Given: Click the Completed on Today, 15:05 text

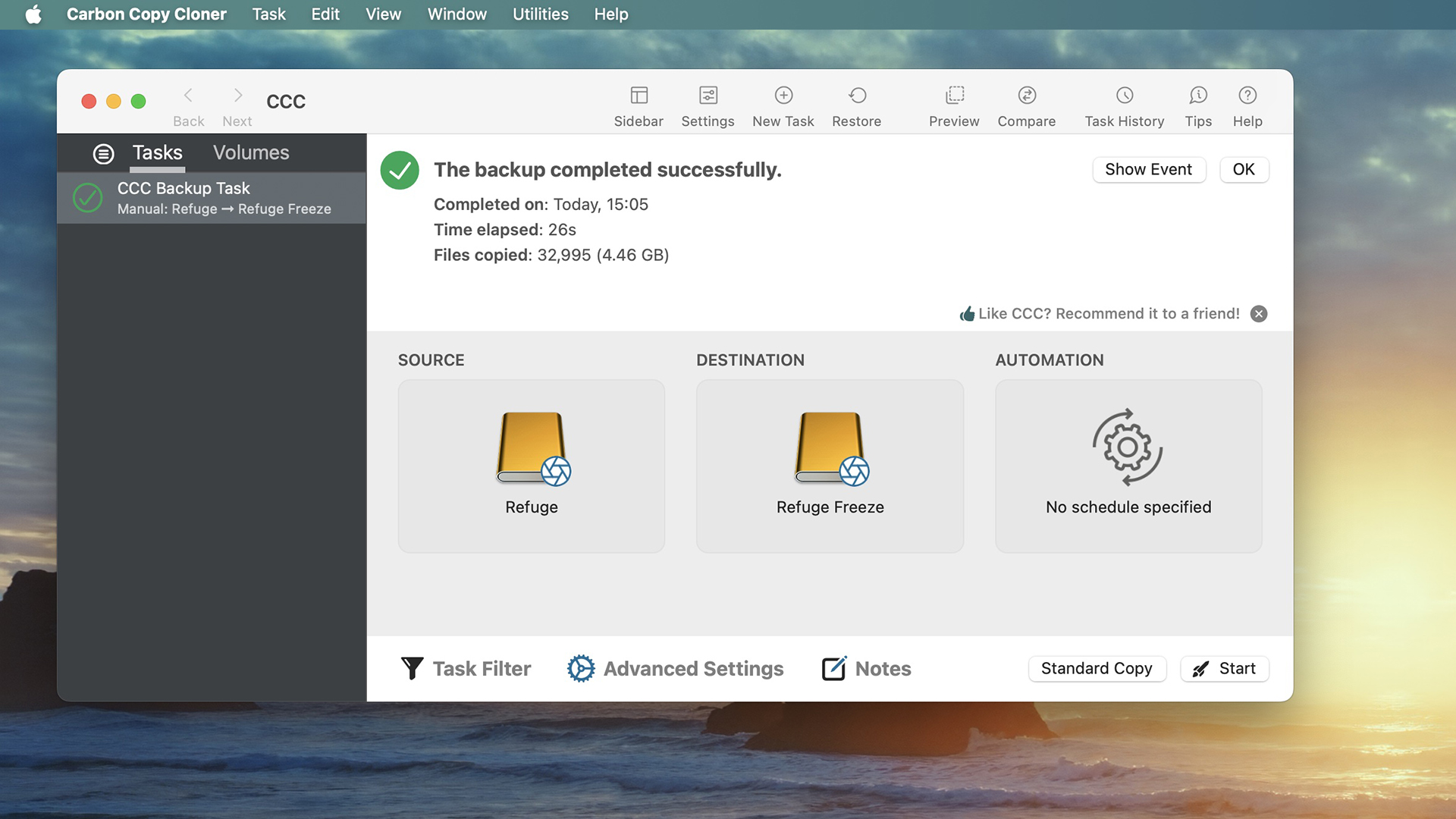Looking at the screenshot, I should tap(541, 204).
